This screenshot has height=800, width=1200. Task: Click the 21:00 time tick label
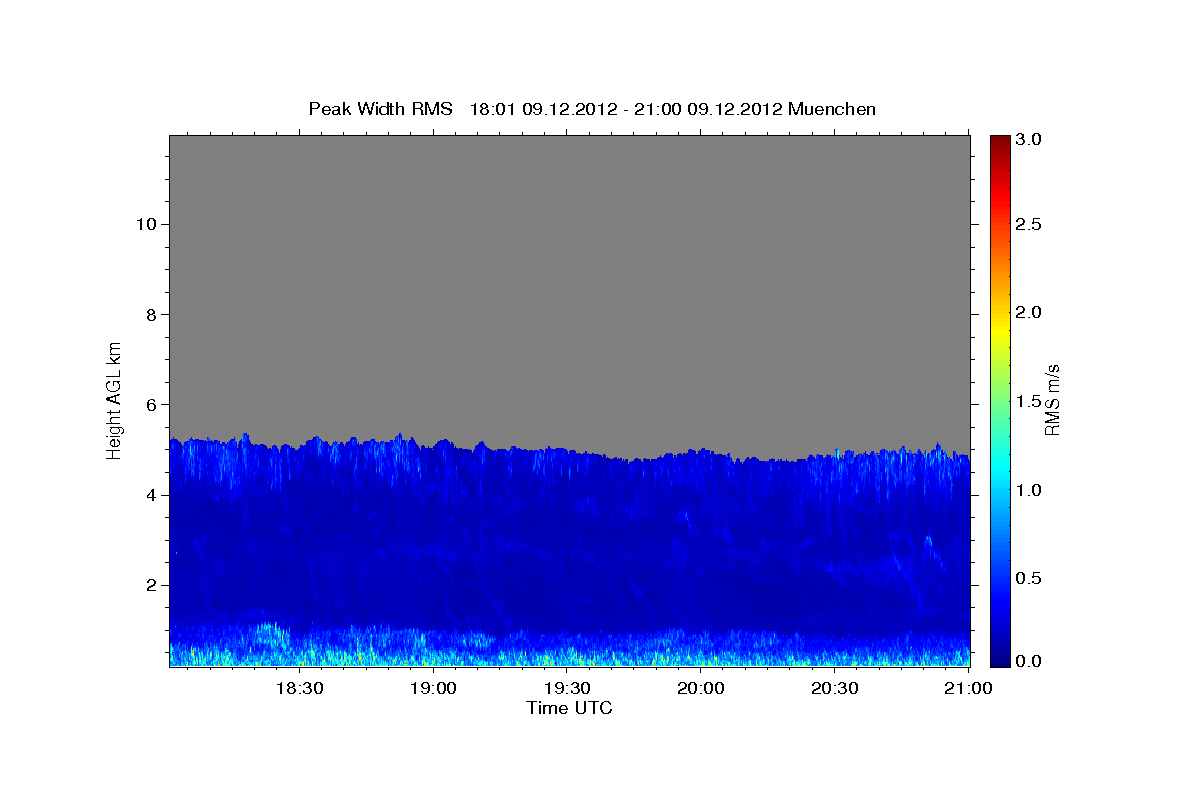pyautogui.click(x=969, y=688)
